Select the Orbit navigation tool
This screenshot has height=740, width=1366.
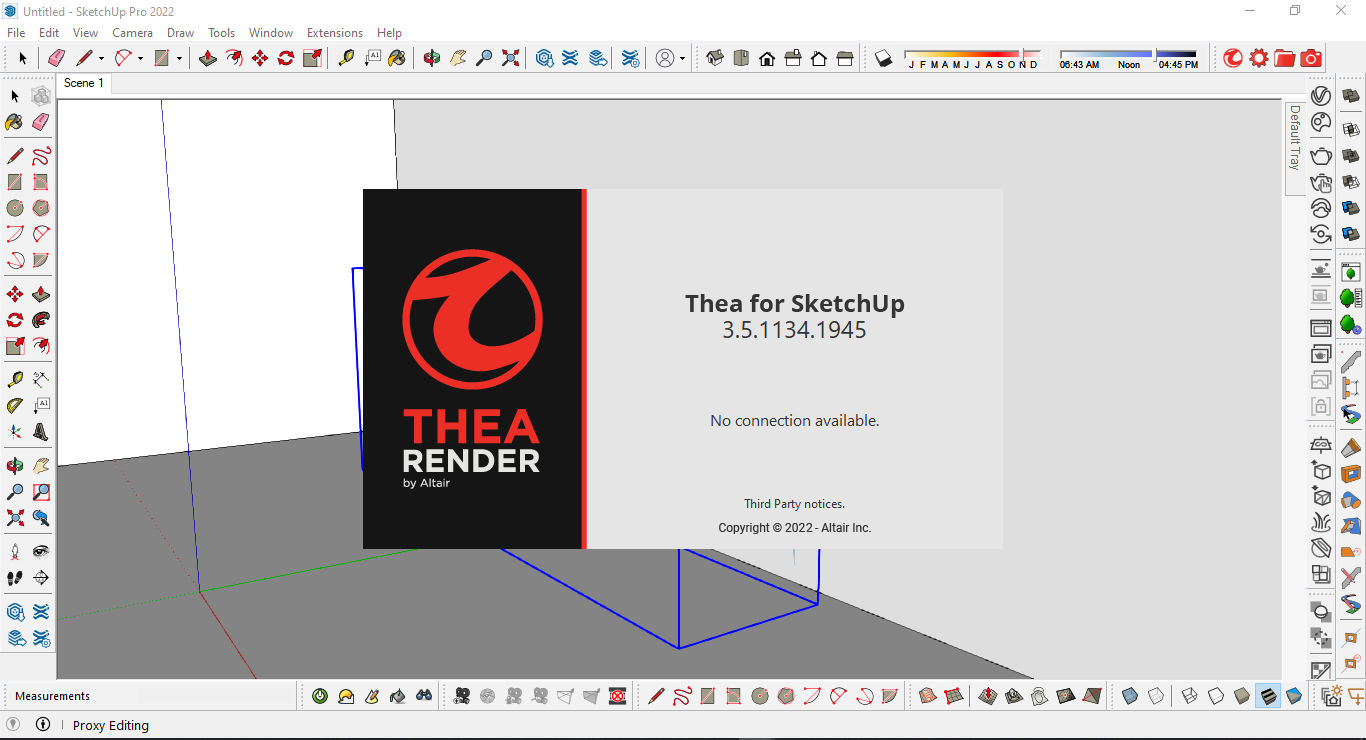tap(432, 58)
